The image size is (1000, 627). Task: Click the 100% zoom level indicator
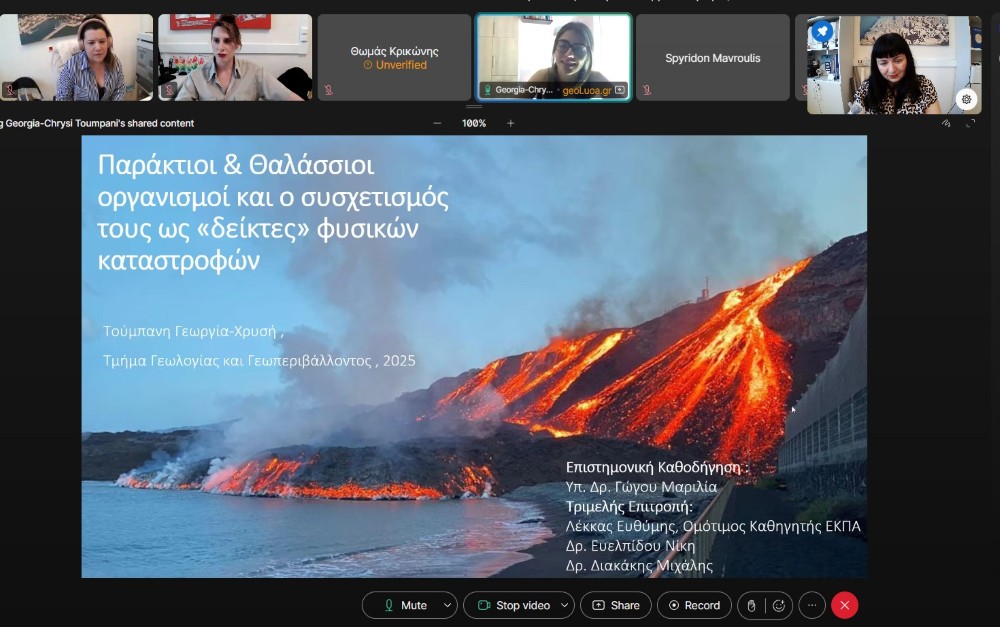point(474,123)
